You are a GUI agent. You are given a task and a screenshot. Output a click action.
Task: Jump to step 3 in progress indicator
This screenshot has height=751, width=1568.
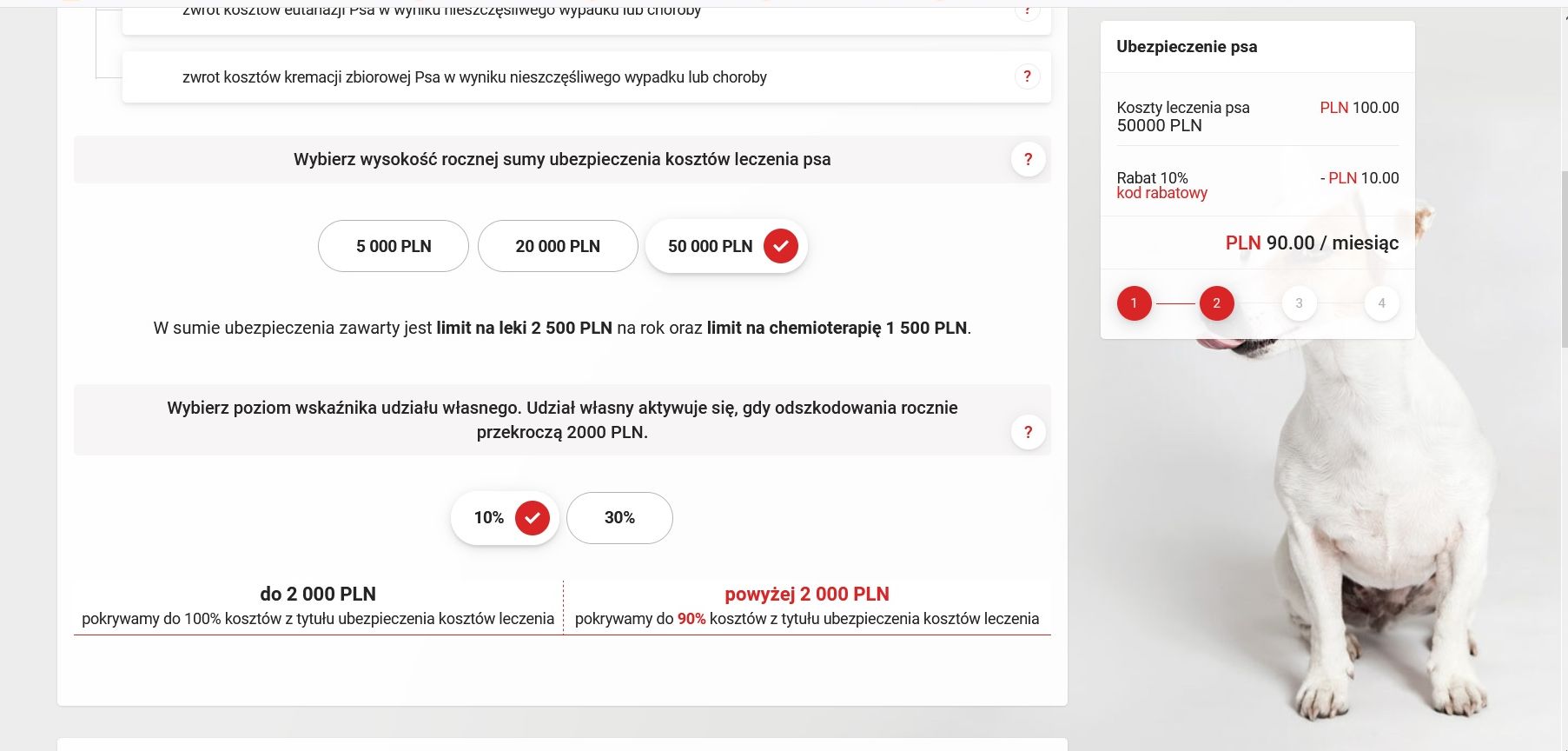tap(1299, 303)
